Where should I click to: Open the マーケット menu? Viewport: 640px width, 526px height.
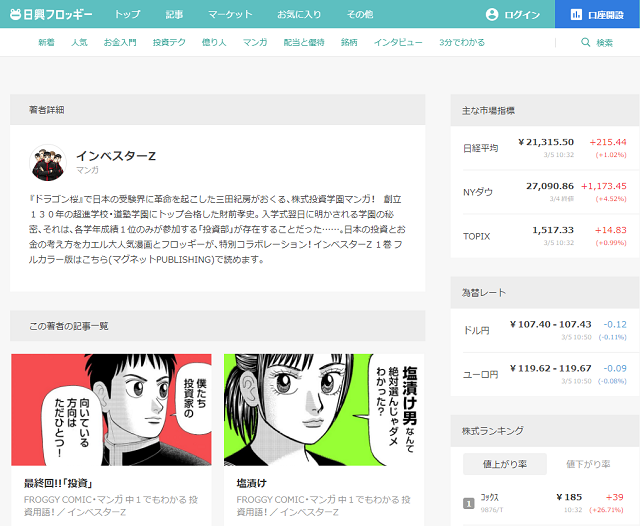click(230, 14)
